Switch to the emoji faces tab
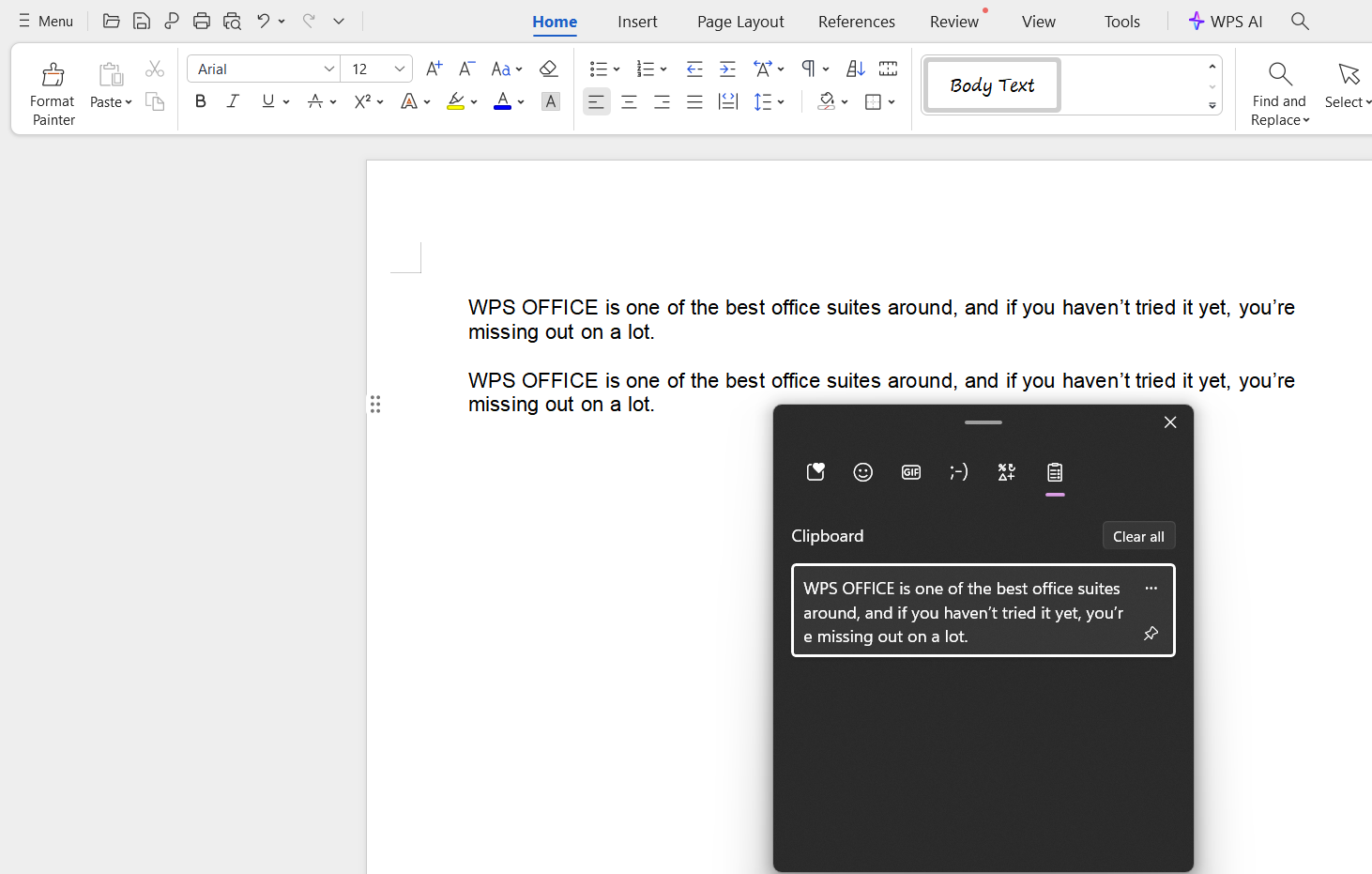The image size is (1372, 874). (862, 472)
